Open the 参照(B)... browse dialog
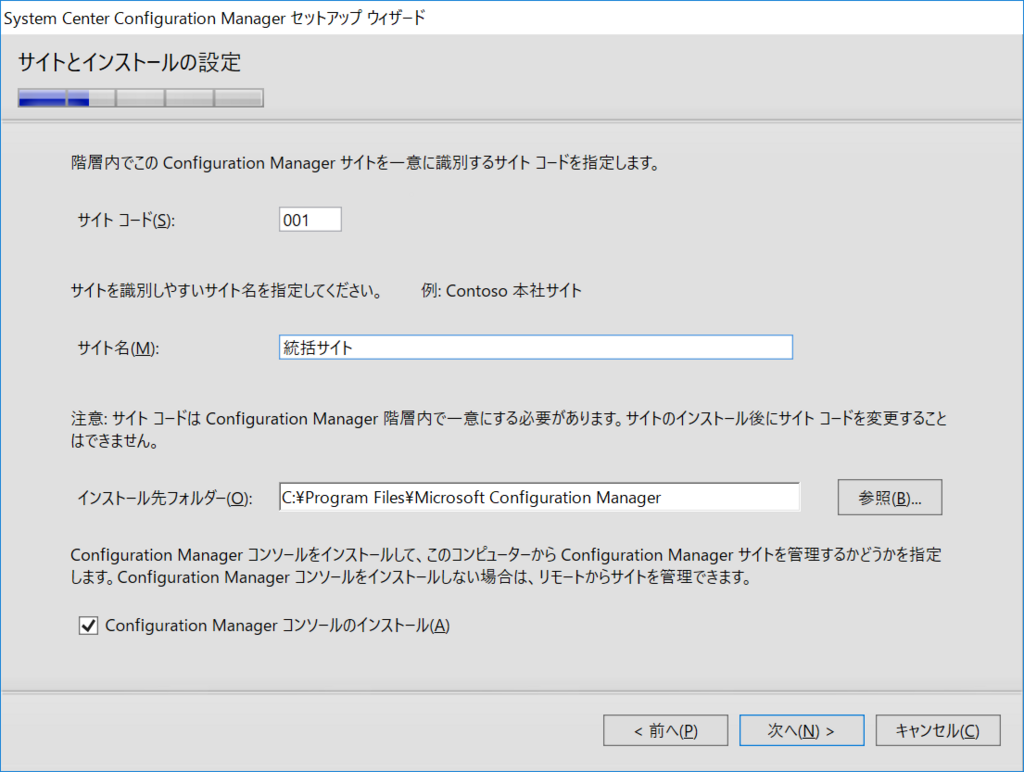Image resolution: width=1024 pixels, height=772 pixels. 889,498
